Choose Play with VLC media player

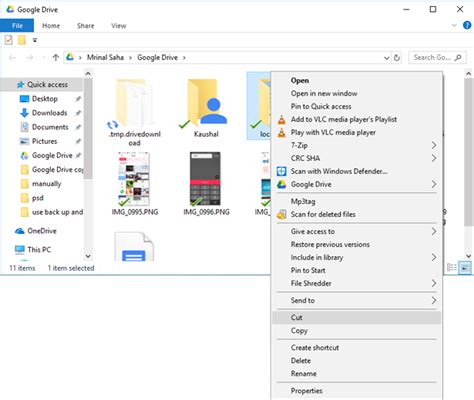356,132
